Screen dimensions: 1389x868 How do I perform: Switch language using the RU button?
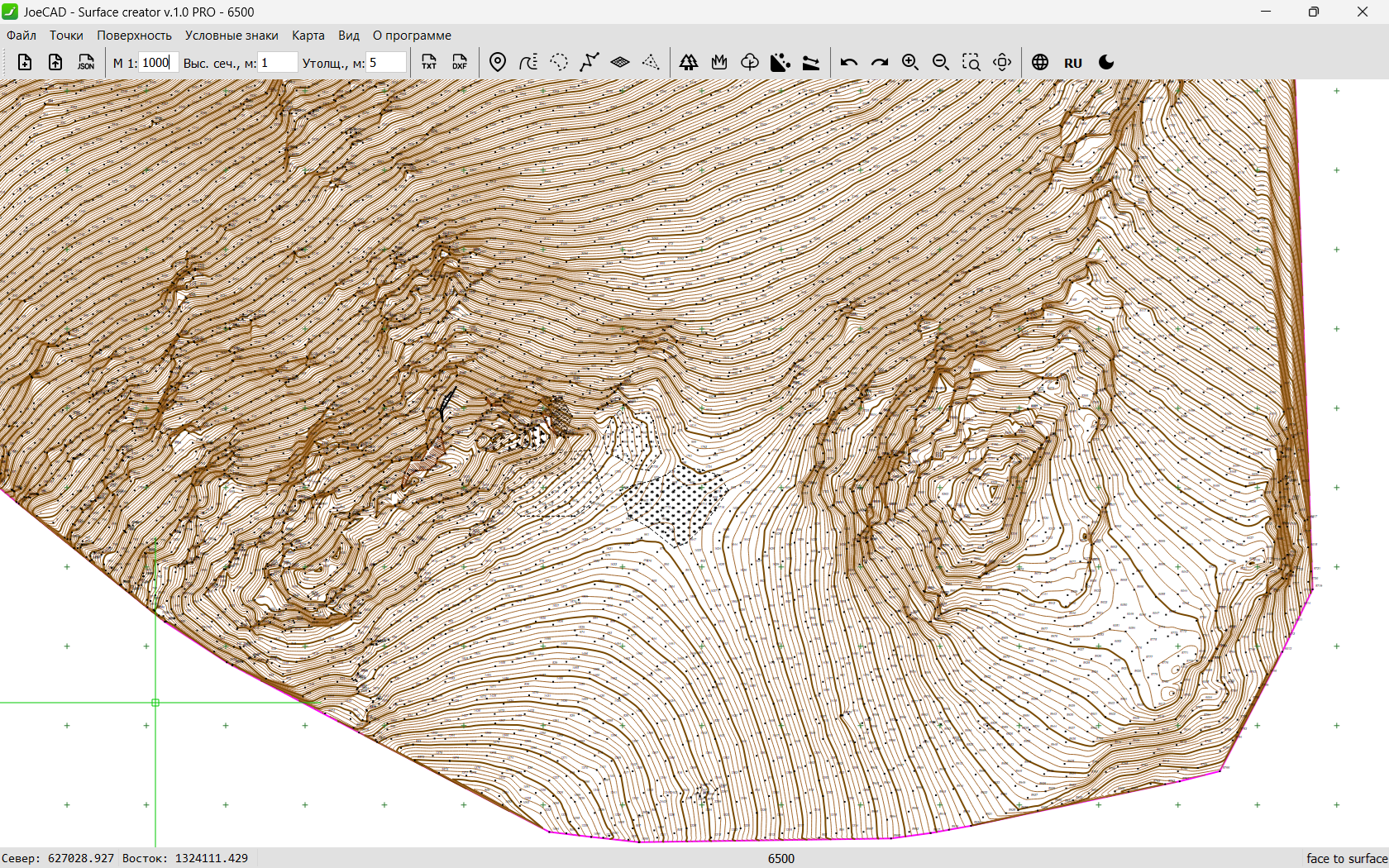pyautogui.click(x=1073, y=63)
